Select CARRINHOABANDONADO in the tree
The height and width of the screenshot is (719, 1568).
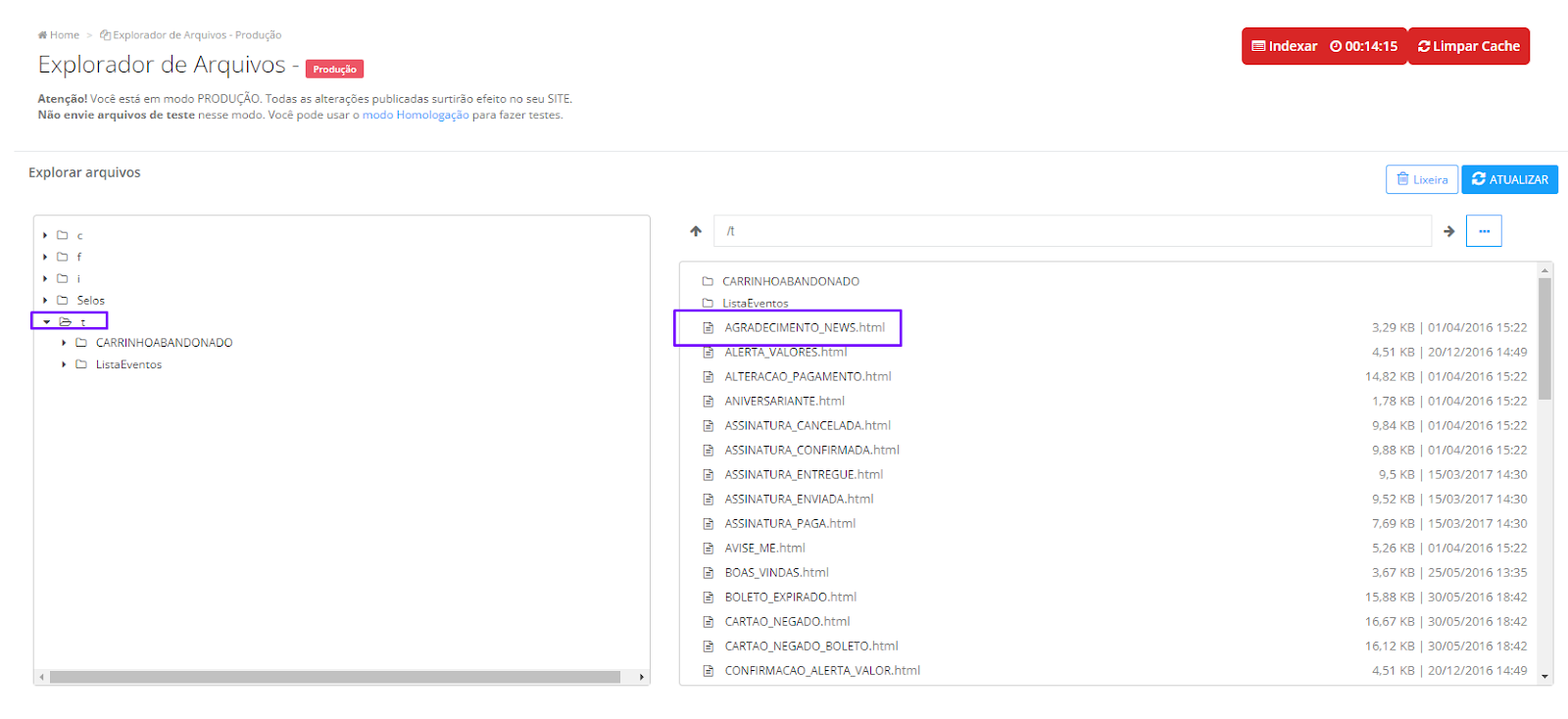pos(164,343)
